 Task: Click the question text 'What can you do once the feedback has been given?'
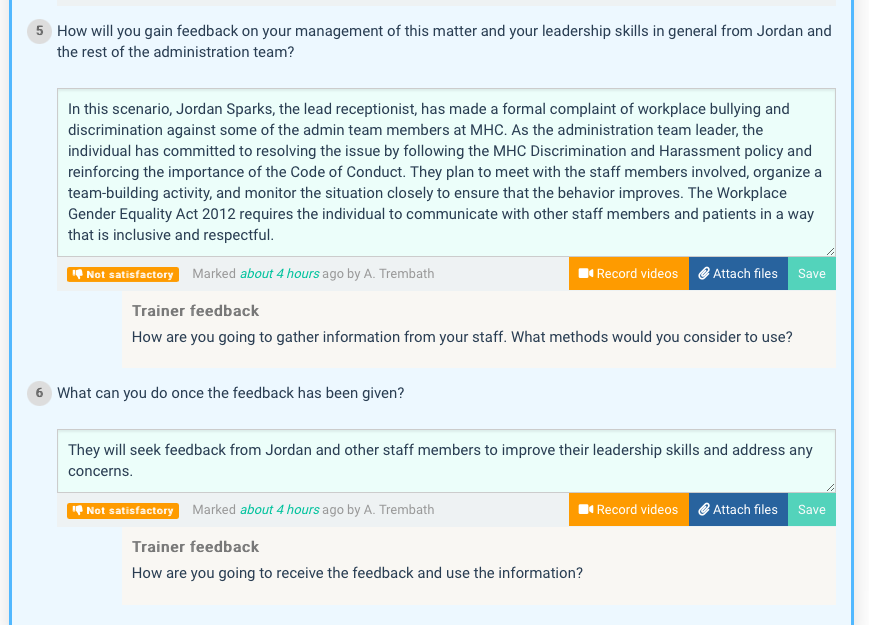click(x=231, y=393)
